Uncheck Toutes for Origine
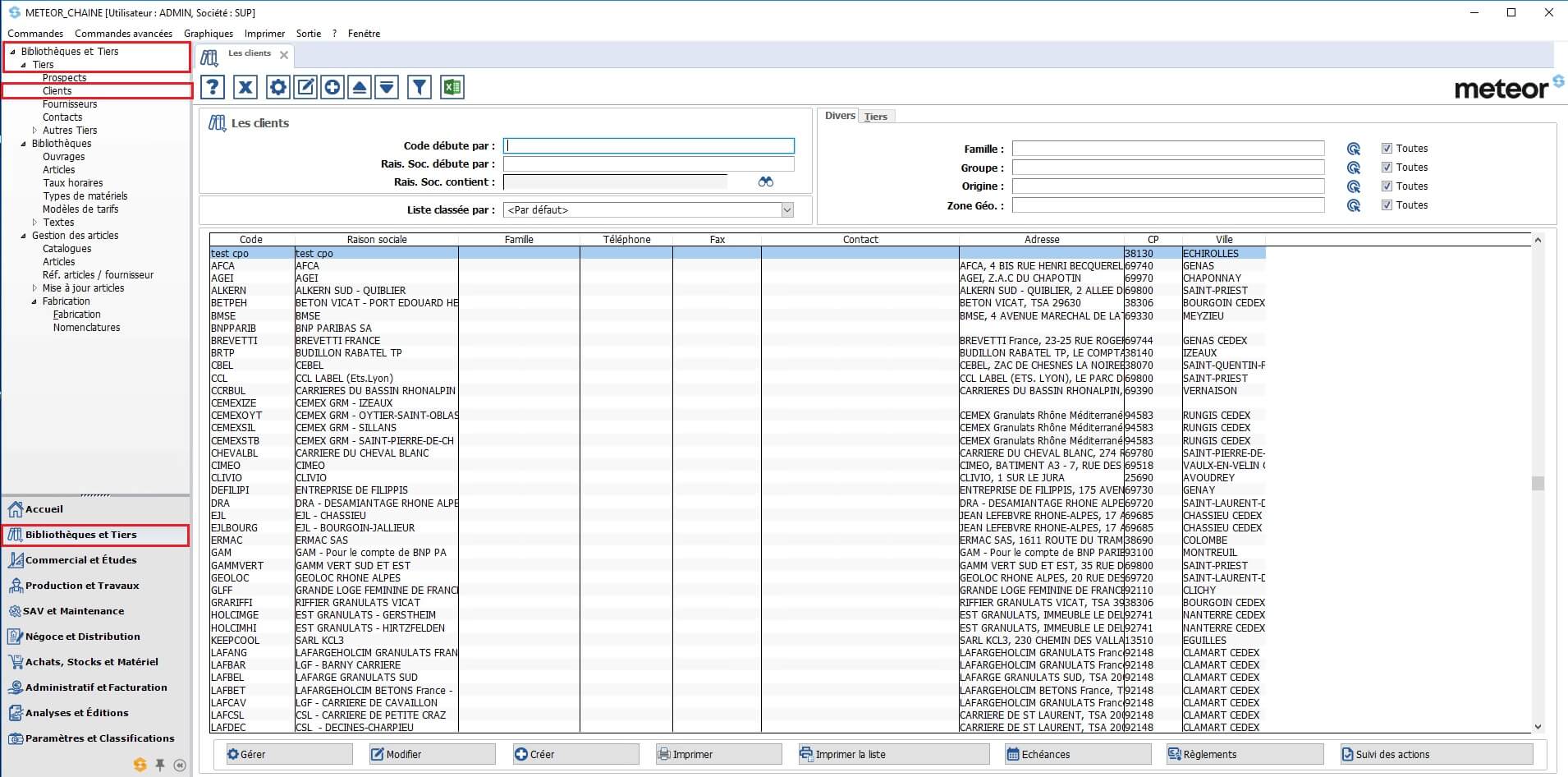Screen dimensions: 1568x777 tap(1387, 186)
